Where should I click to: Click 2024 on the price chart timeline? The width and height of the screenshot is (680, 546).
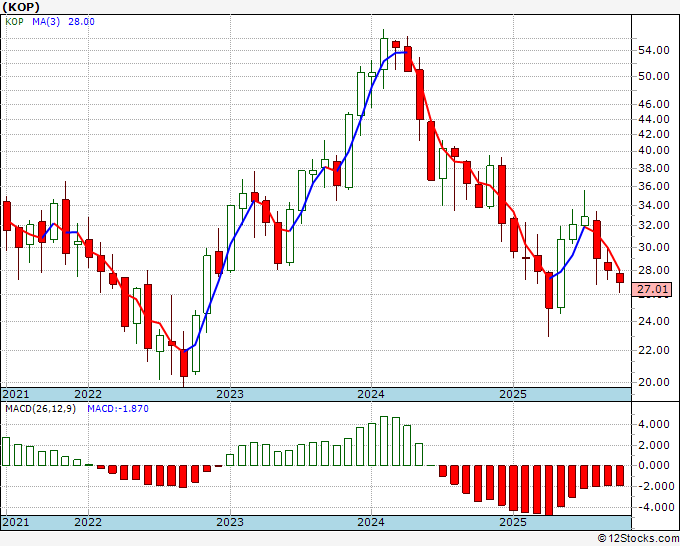[x=371, y=394]
